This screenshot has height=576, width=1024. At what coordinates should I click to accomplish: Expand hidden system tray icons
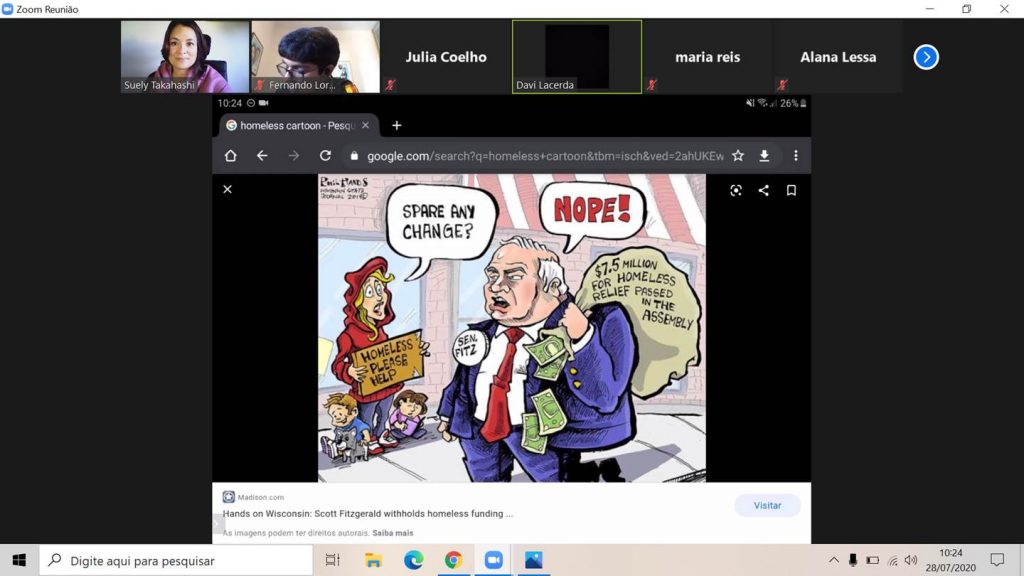[x=834, y=560]
